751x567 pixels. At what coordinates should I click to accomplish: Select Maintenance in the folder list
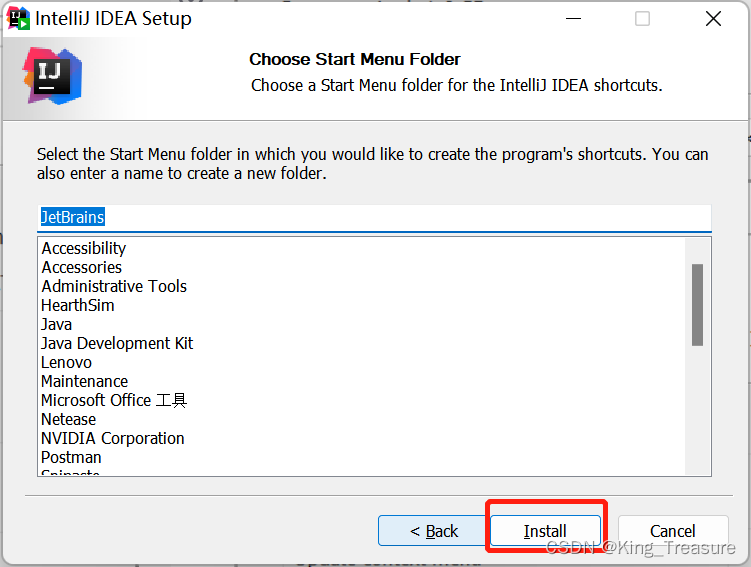[84, 381]
